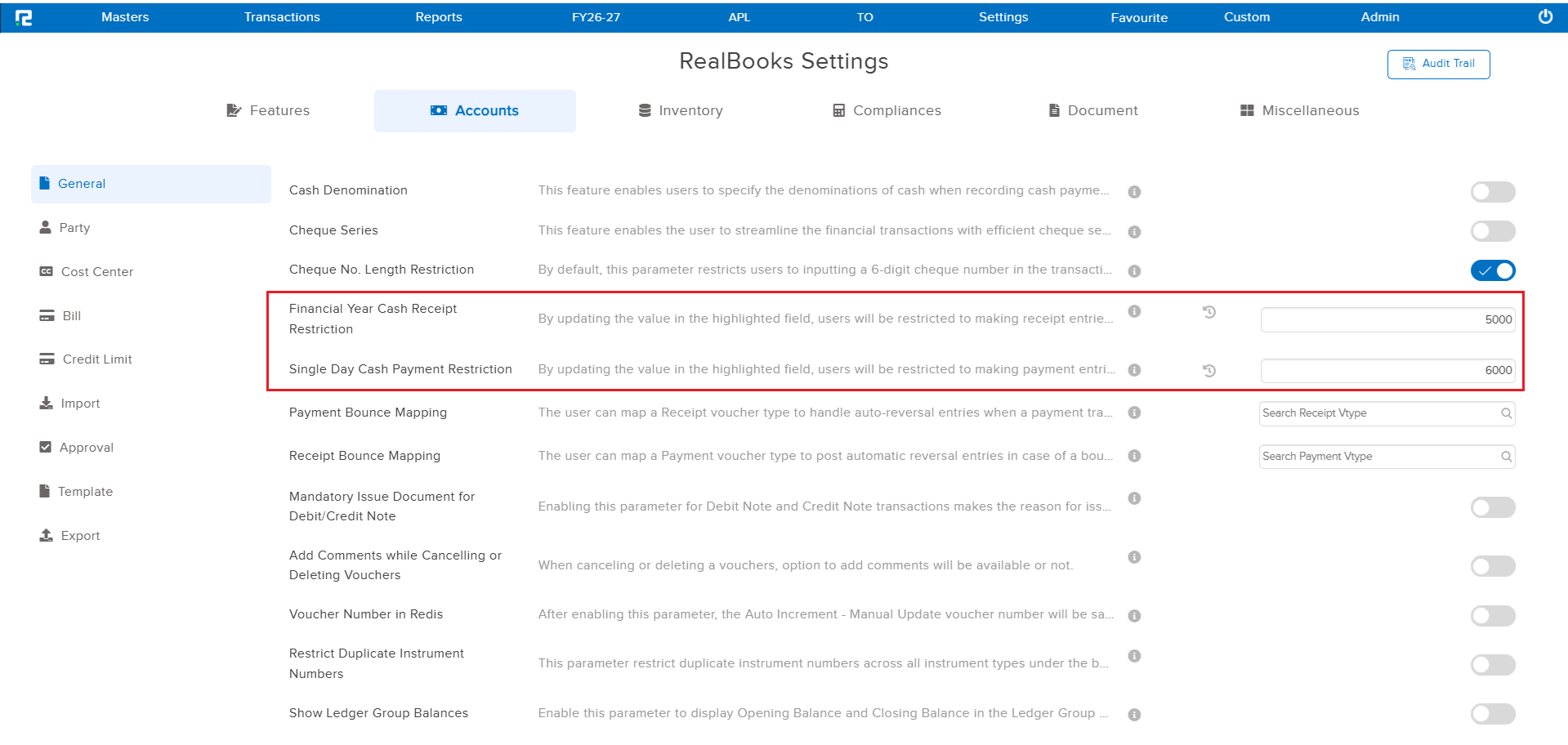
Task: Switch to the Document tab
Action: point(1093,111)
